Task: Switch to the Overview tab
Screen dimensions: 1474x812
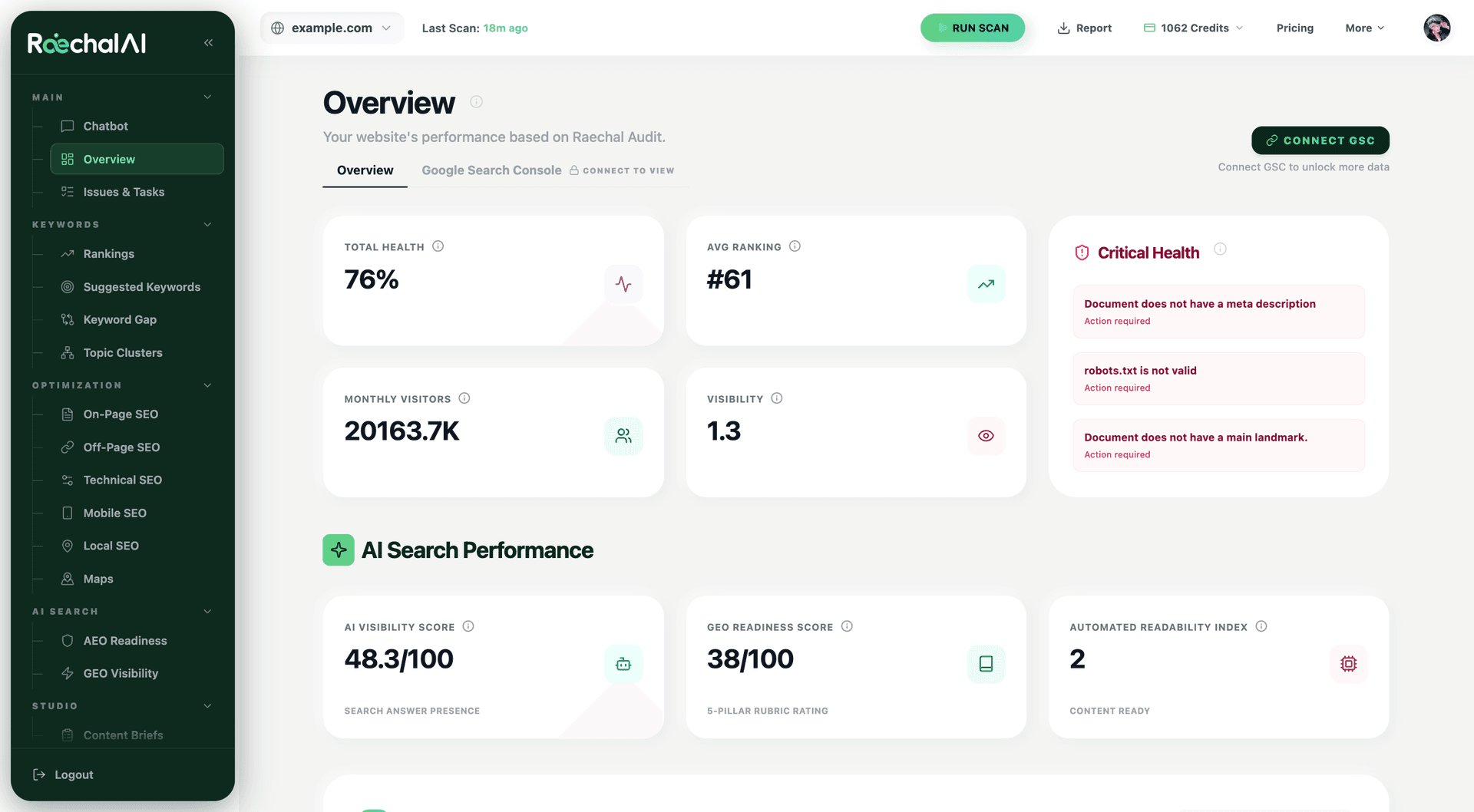Action: [x=365, y=170]
